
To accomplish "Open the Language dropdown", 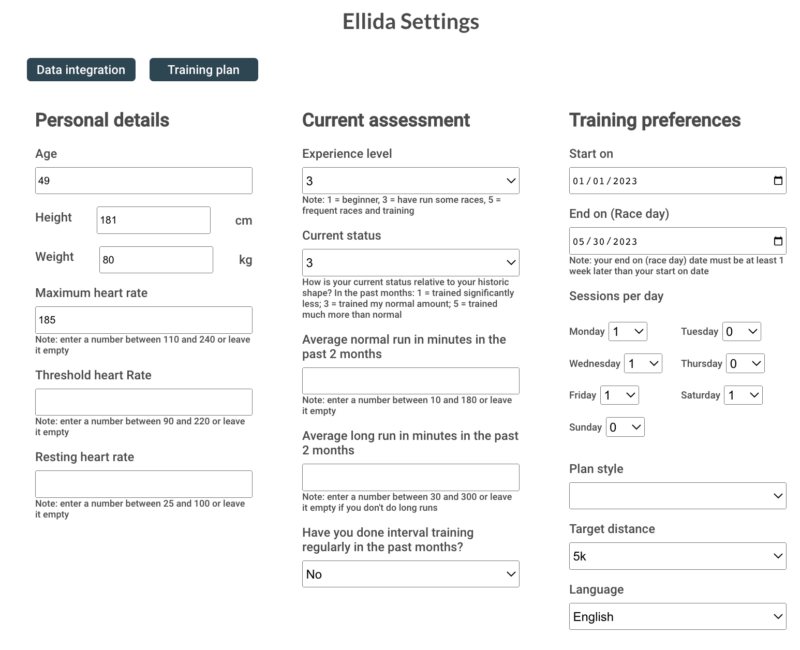I will coord(677,617).
